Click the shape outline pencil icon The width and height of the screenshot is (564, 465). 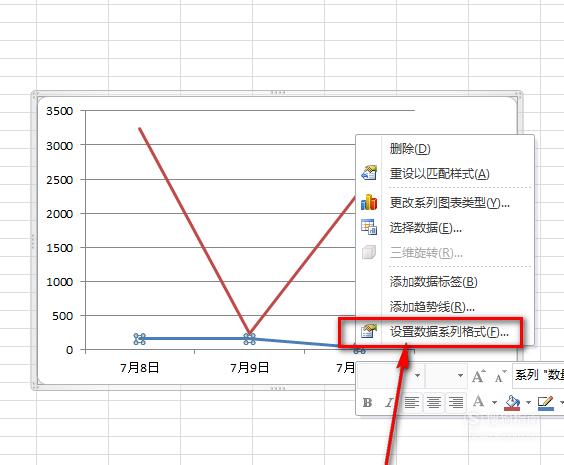coord(545,403)
